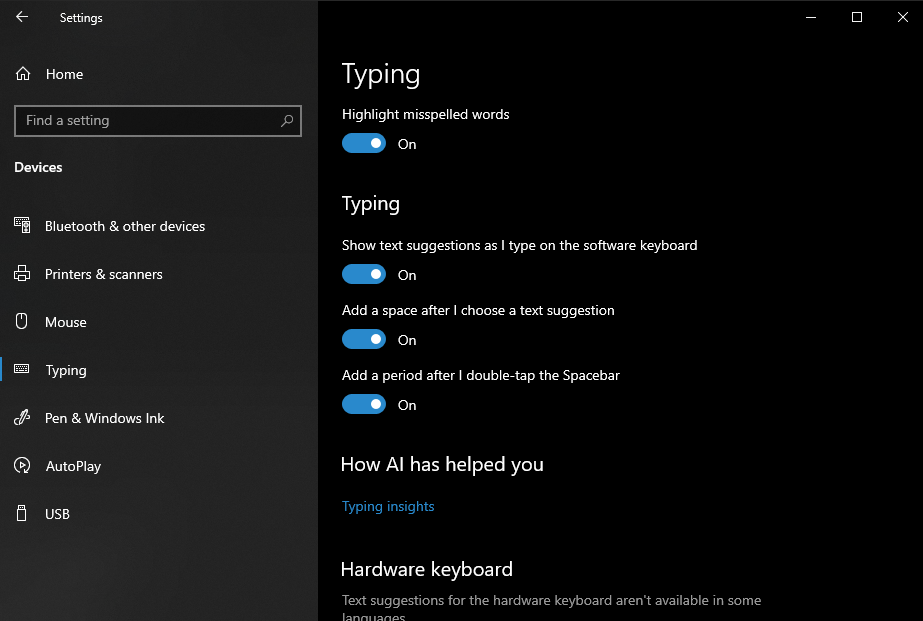Maximize the Settings window
Screen dimensions: 923x621
click(x=856, y=17)
